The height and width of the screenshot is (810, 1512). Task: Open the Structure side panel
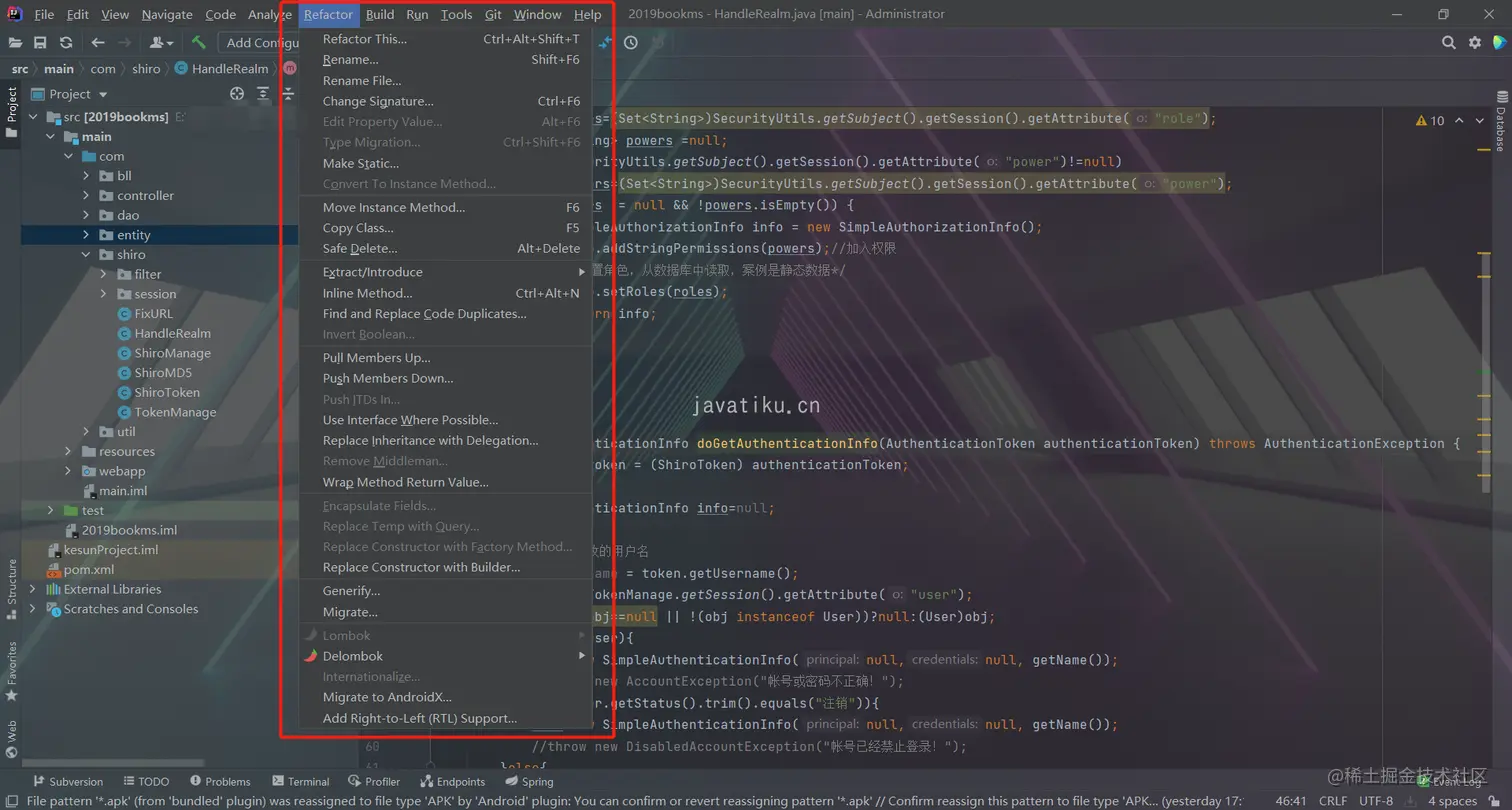click(11, 588)
